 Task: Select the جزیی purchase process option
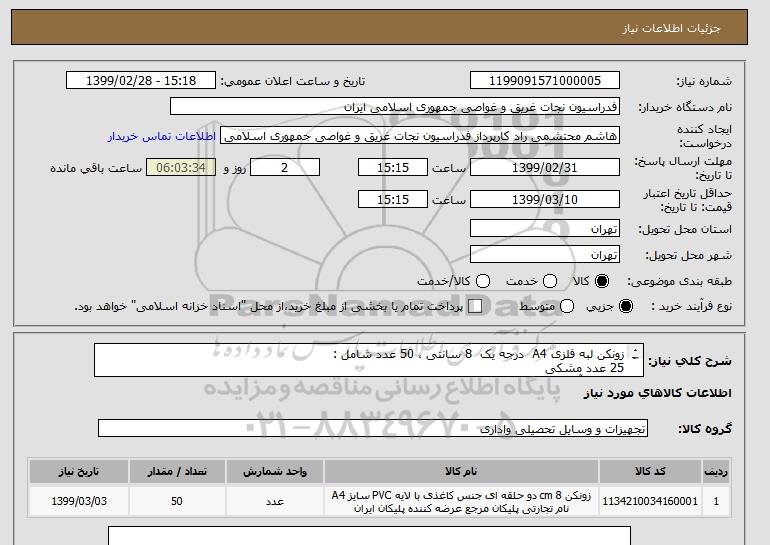click(x=626, y=306)
